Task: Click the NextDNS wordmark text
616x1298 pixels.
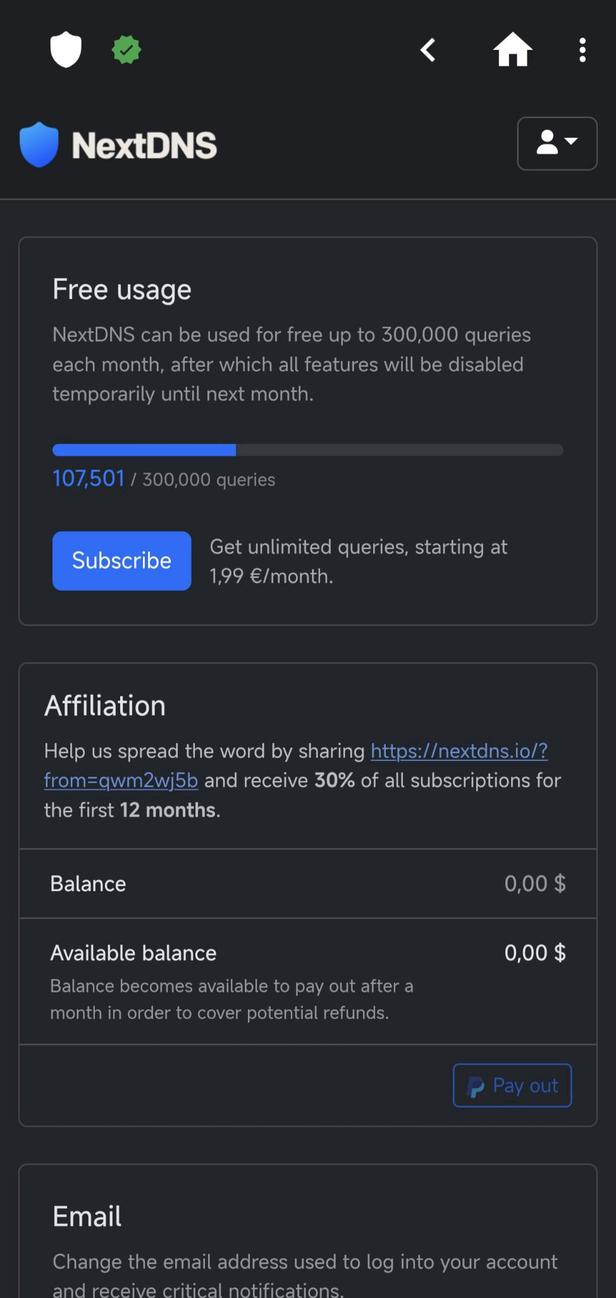Action: [144, 146]
